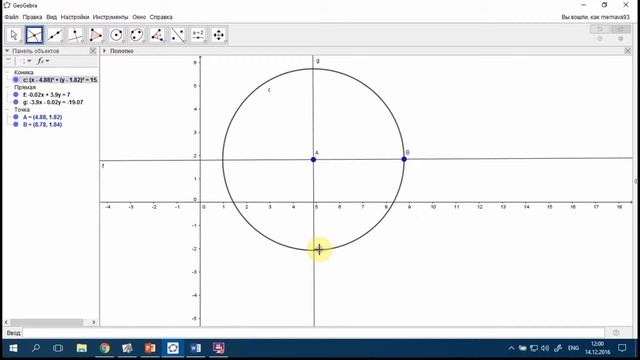
Task: Collapse the Conic category
Action: click(x=7, y=72)
